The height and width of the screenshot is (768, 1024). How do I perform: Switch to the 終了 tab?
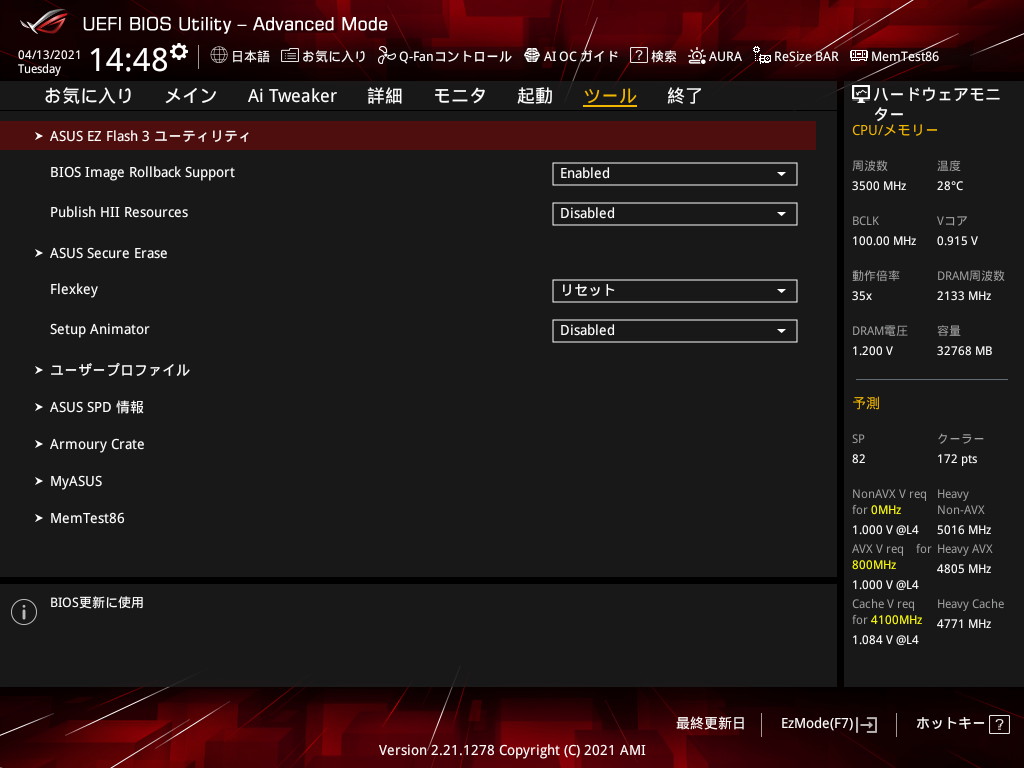click(x=684, y=96)
